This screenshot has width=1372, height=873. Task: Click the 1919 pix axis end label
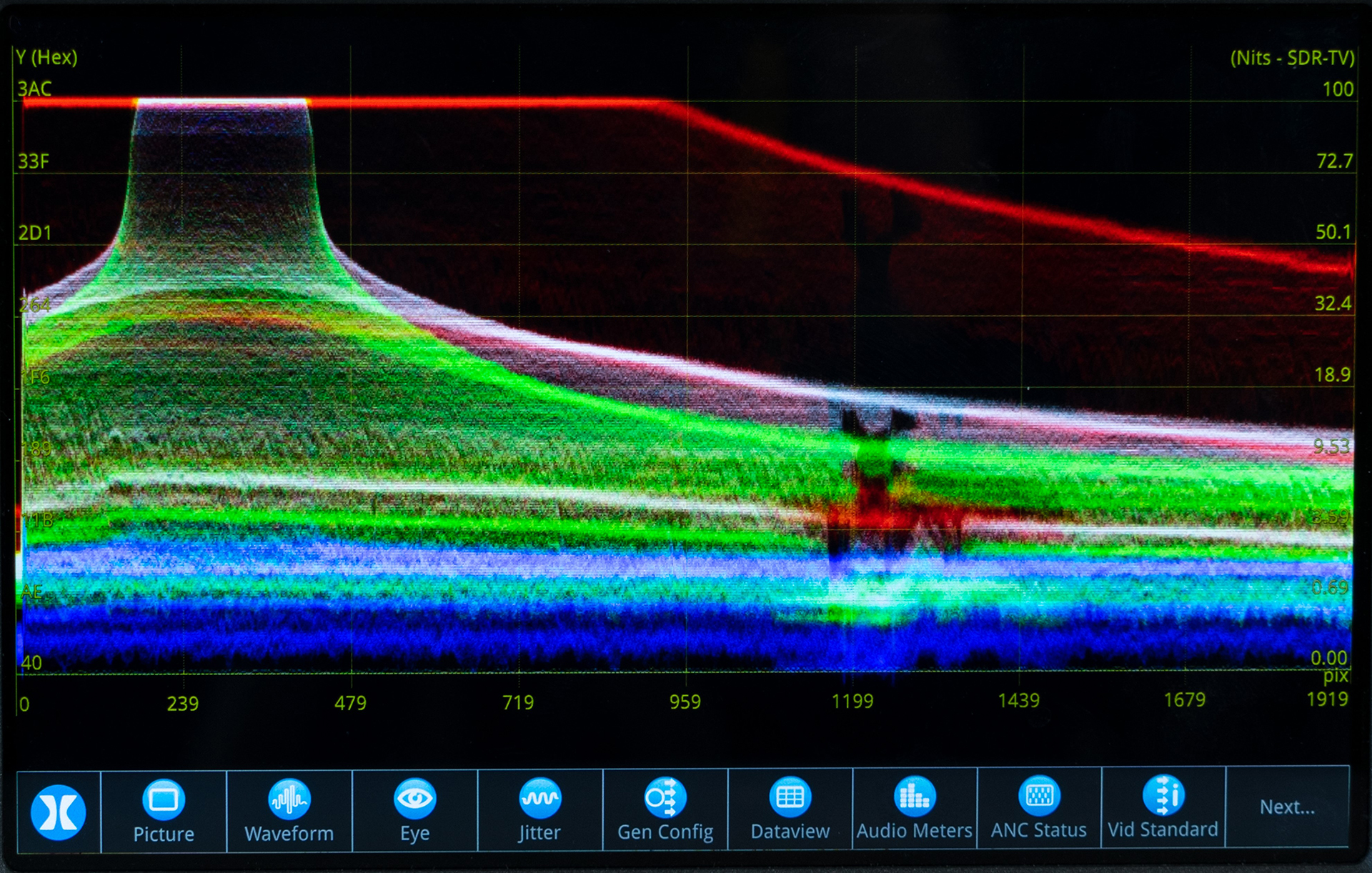point(1327,699)
